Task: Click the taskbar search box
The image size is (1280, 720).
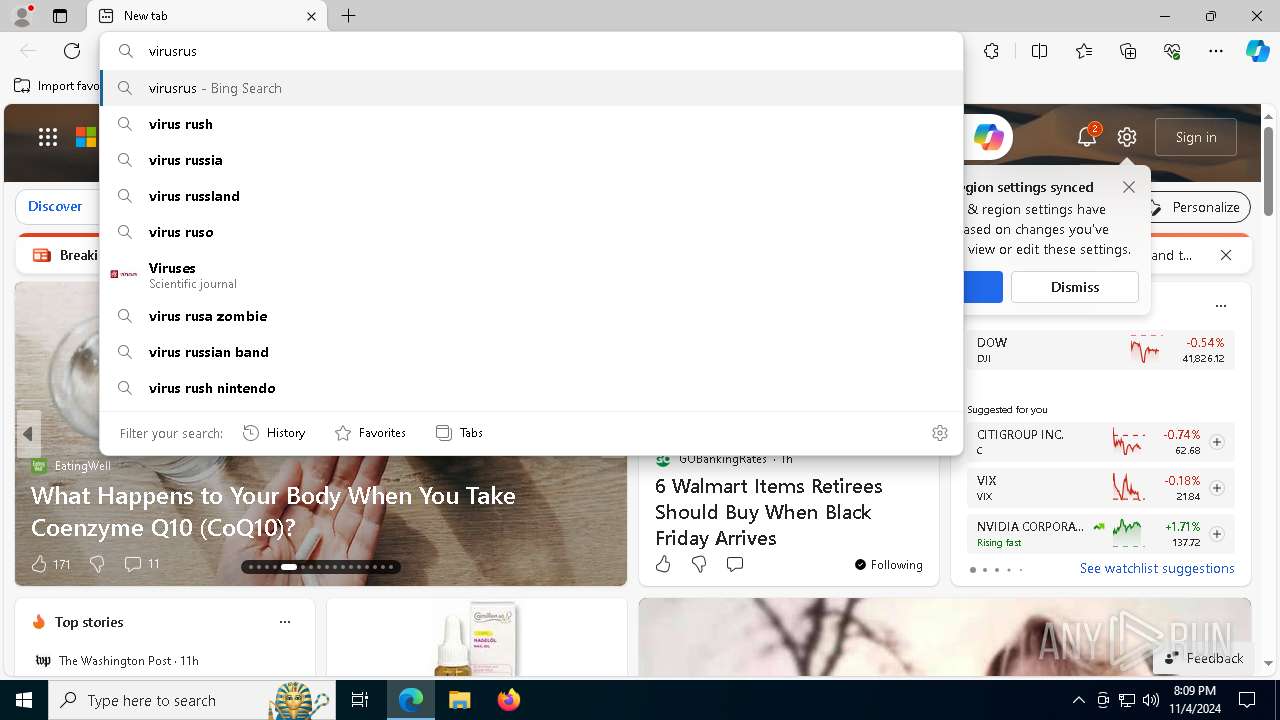Action: (192, 700)
